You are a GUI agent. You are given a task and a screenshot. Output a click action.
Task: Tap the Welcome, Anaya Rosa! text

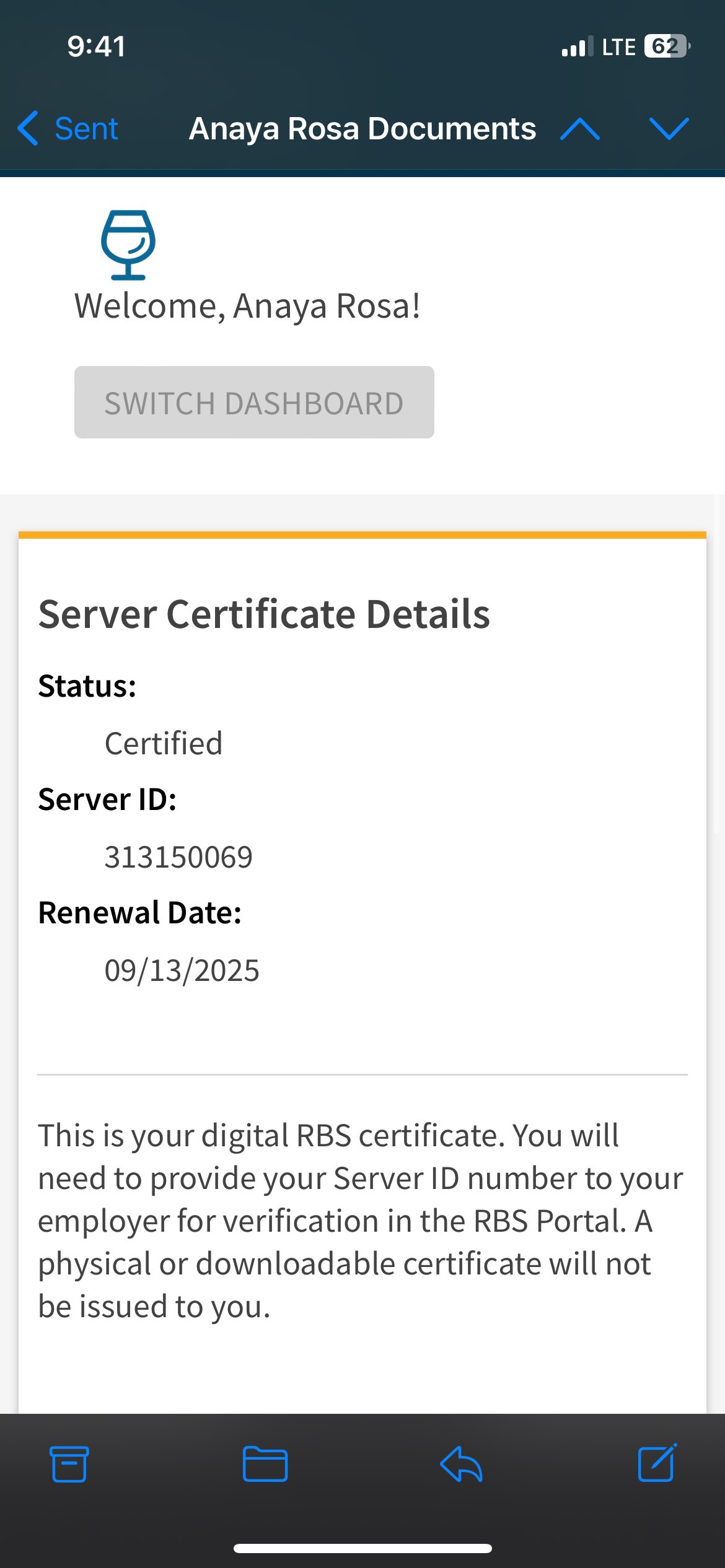(247, 306)
